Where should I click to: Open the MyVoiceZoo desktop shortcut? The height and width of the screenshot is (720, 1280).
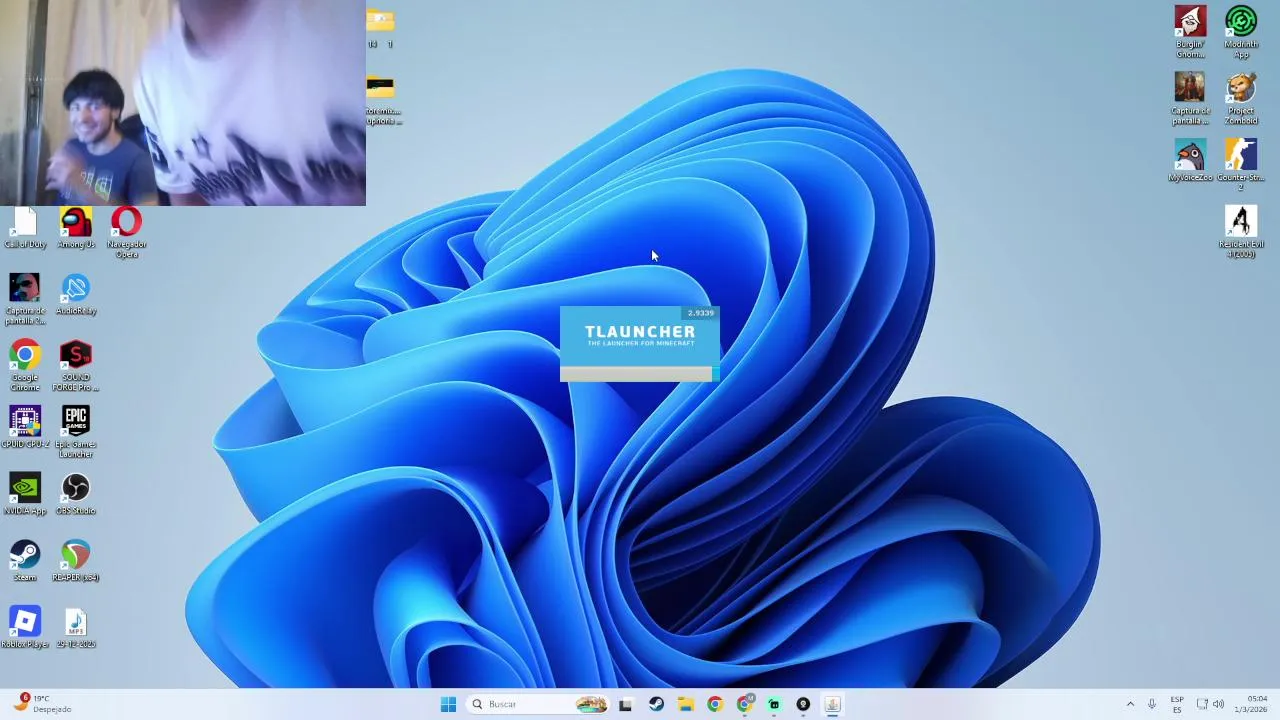(x=1190, y=161)
